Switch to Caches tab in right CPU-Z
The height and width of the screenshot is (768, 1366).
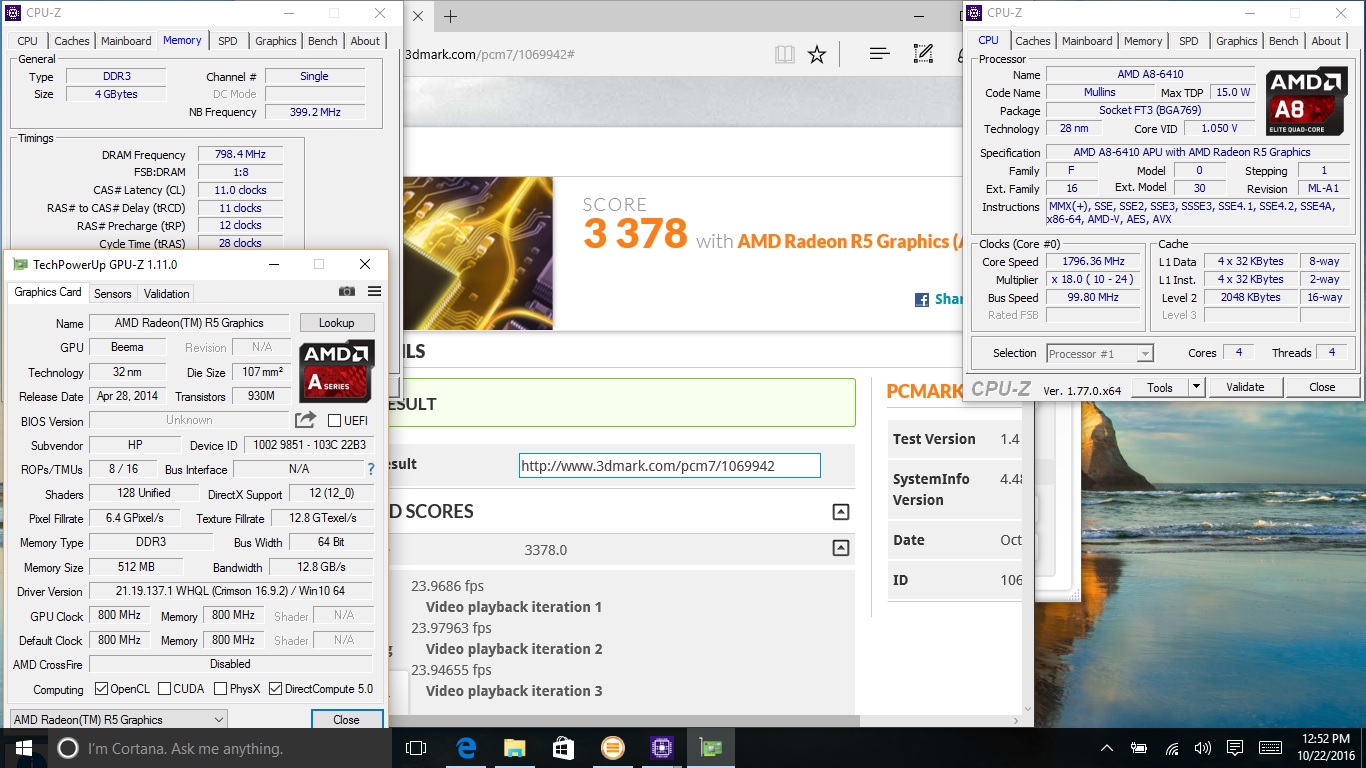1033,41
